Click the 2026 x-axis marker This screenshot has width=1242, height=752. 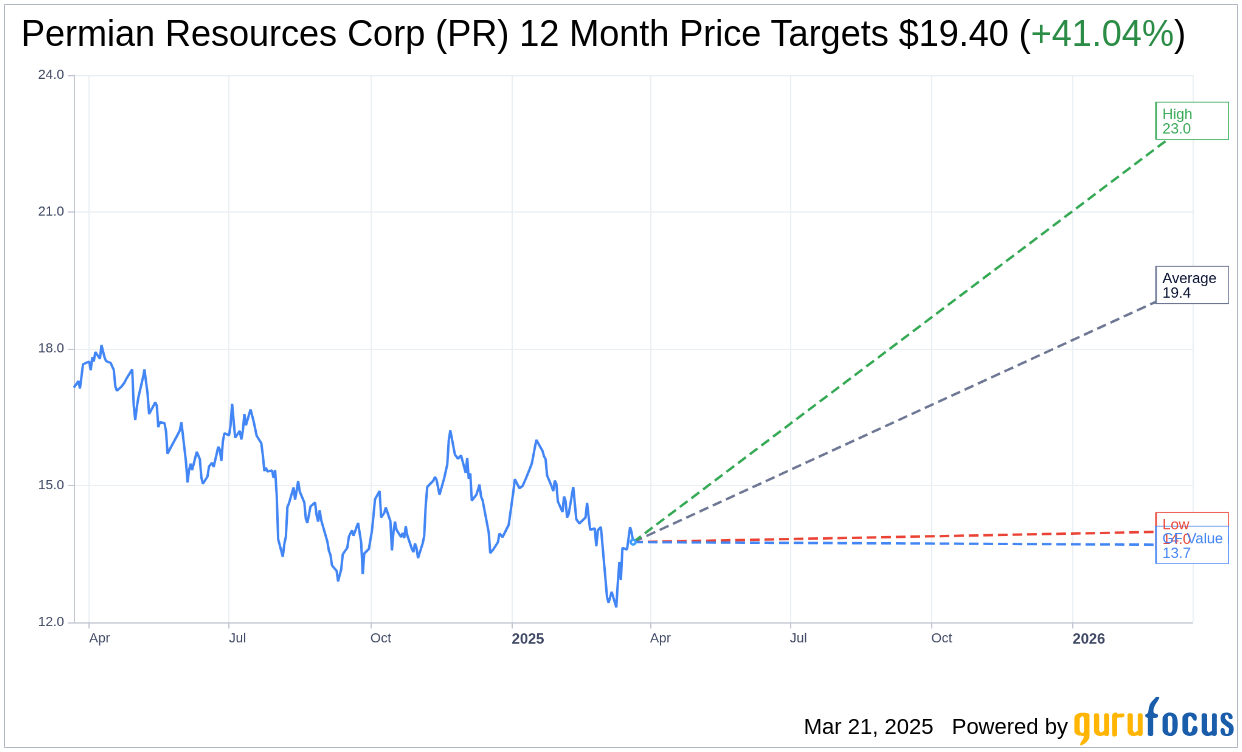[x=1089, y=638]
